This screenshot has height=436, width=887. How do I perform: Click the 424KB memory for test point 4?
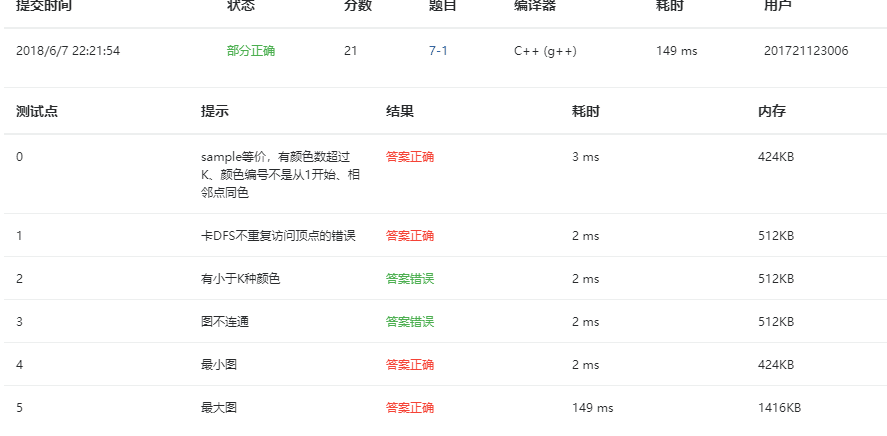click(776, 365)
